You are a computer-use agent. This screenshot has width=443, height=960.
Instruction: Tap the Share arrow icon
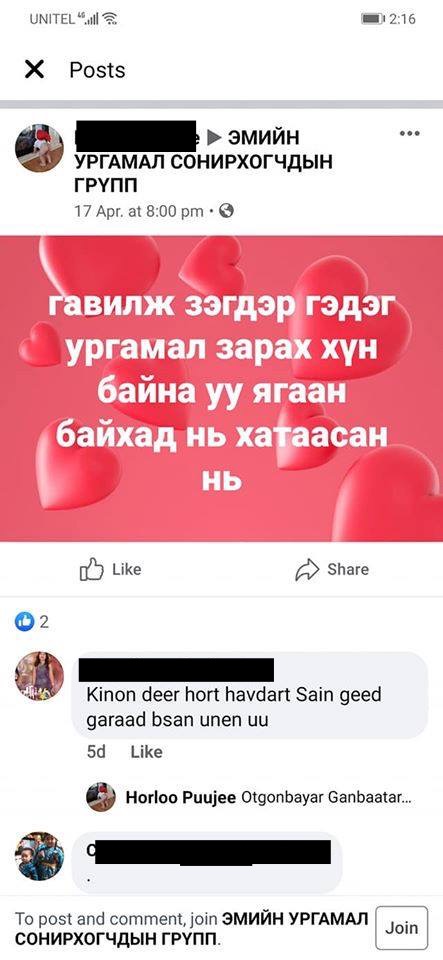coord(307,569)
